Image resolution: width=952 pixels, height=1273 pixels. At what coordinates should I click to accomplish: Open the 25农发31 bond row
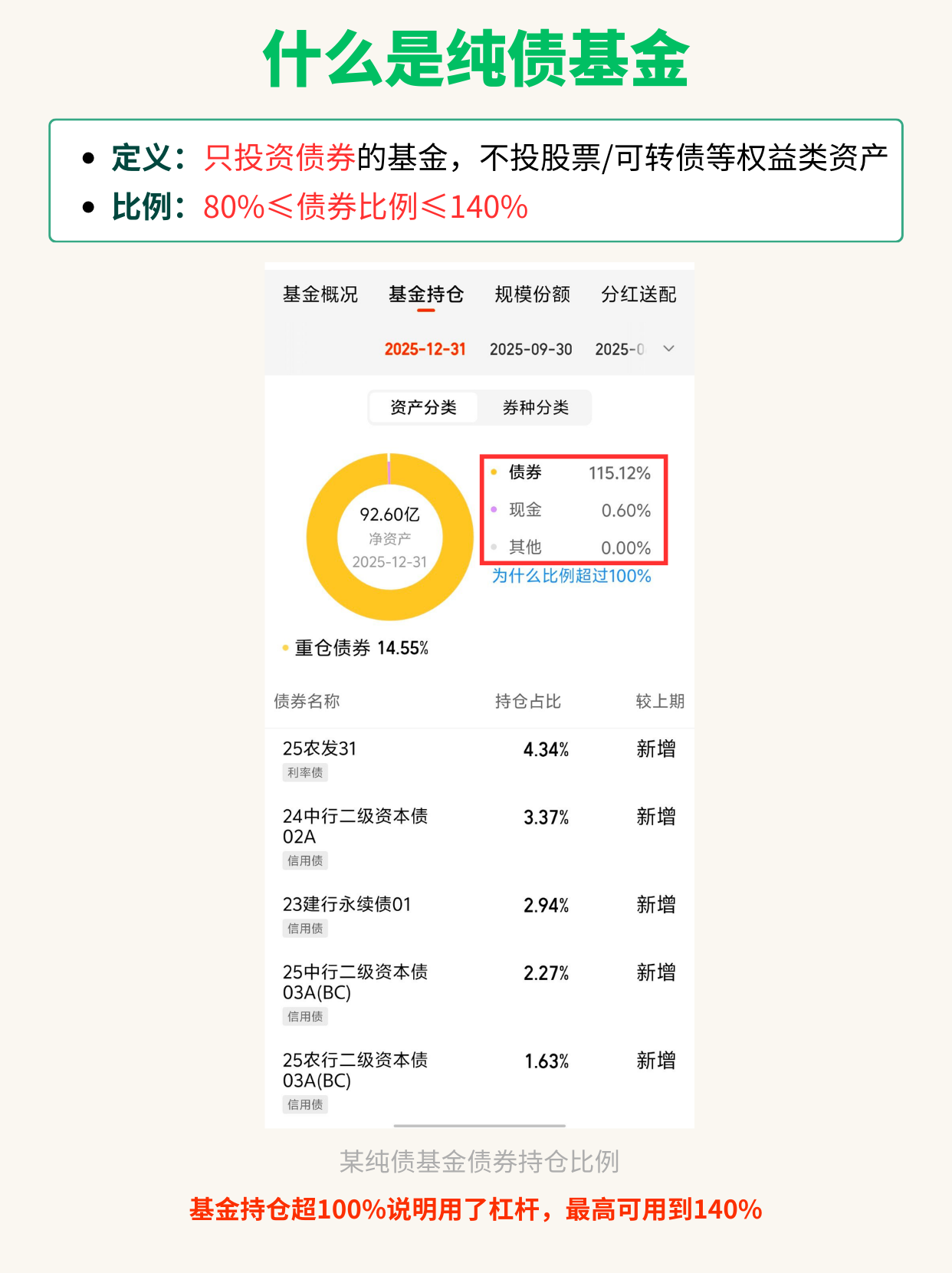click(320, 748)
